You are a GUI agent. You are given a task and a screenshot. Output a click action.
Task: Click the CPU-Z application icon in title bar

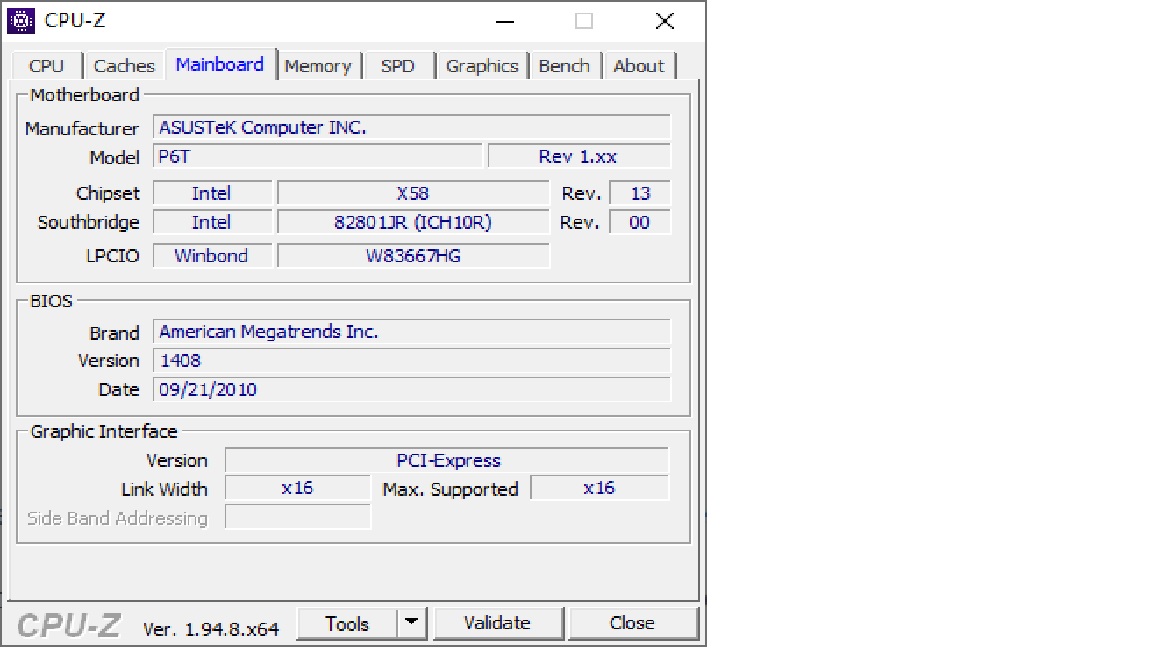[x=21, y=21]
